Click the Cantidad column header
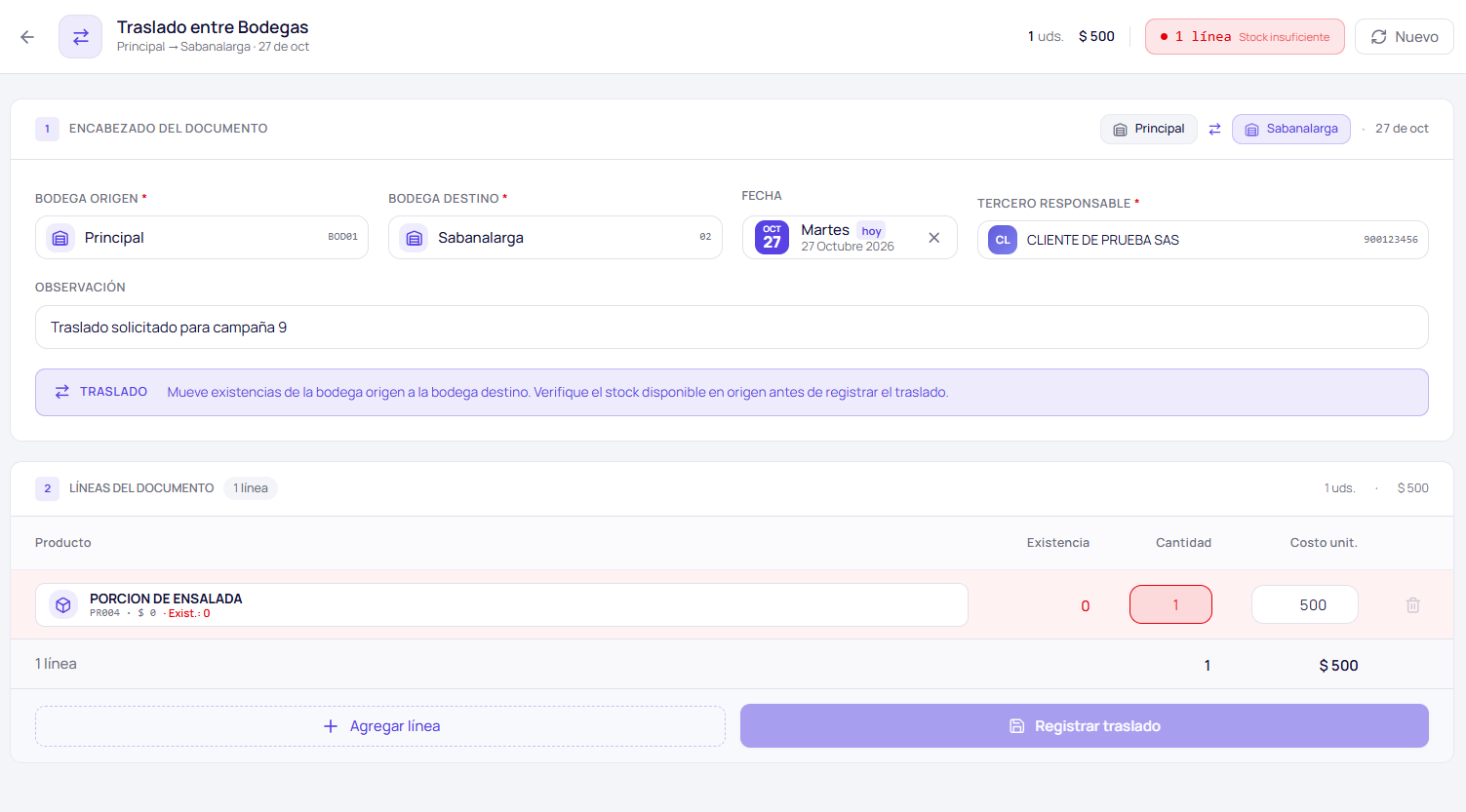This screenshot has width=1466, height=812. click(x=1183, y=543)
